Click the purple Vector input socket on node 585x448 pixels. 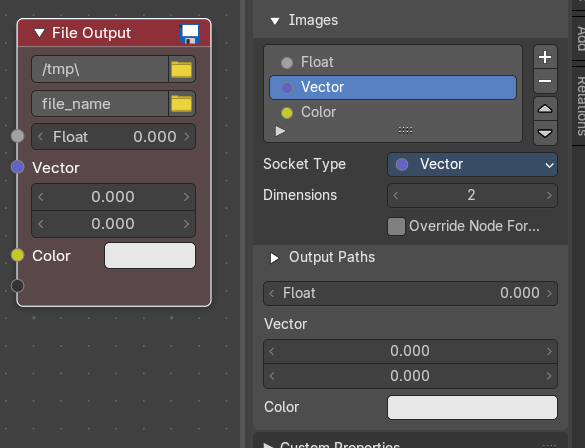coord(18,167)
